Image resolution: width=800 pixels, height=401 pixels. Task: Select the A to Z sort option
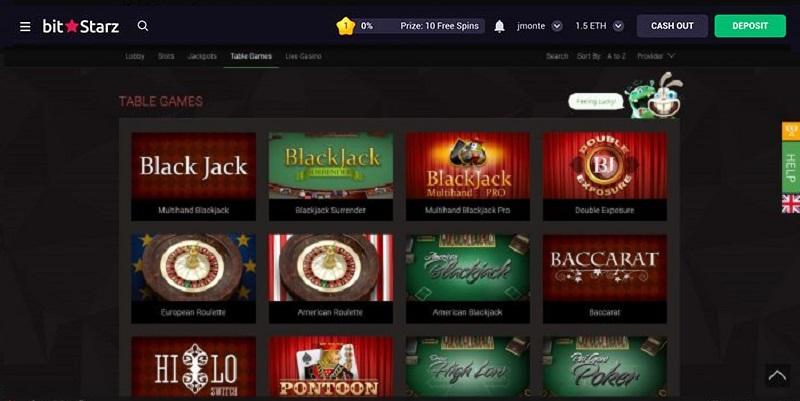pyautogui.click(x=616, y=56)
